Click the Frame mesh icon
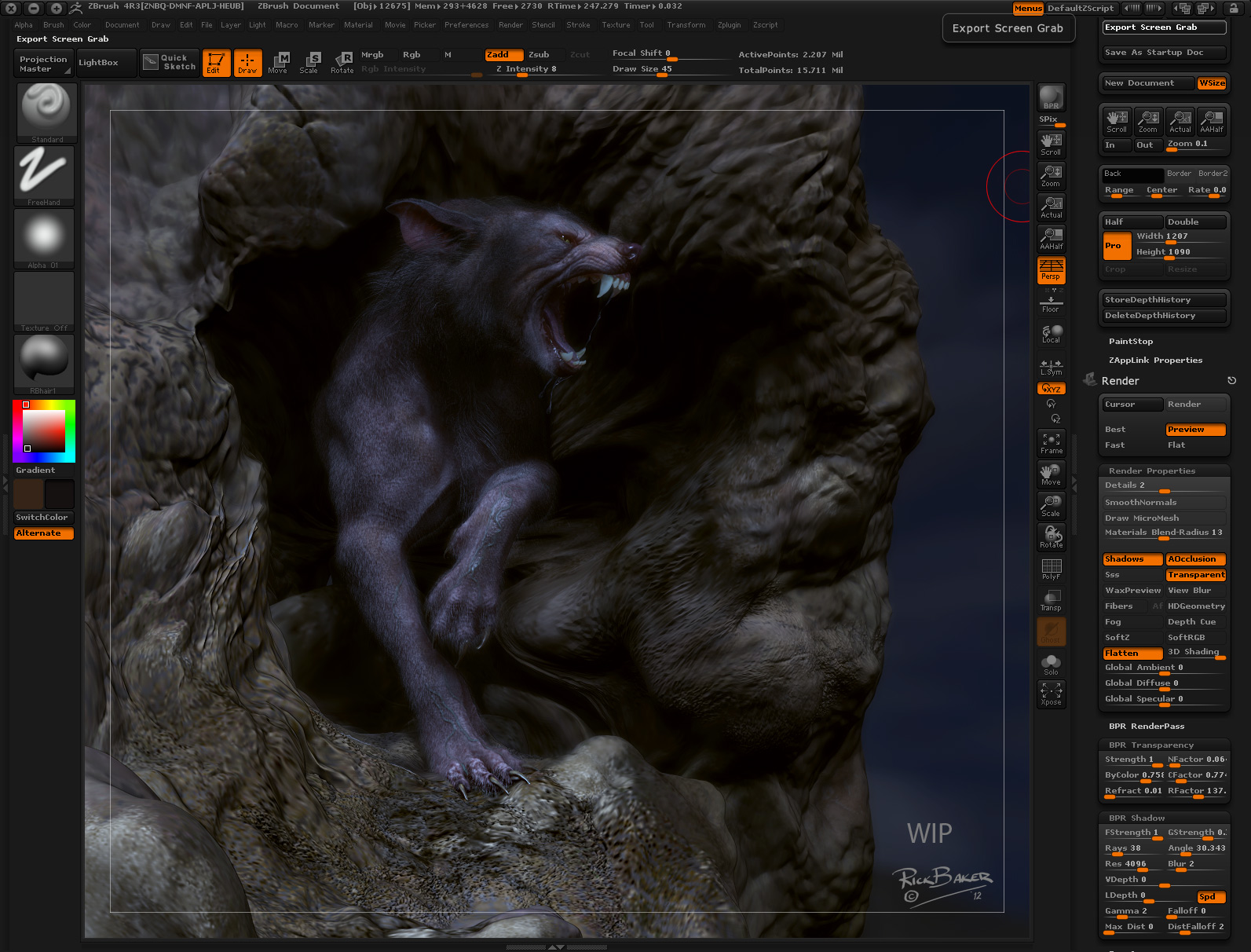1251x952 pixels. click(1051, 444)
